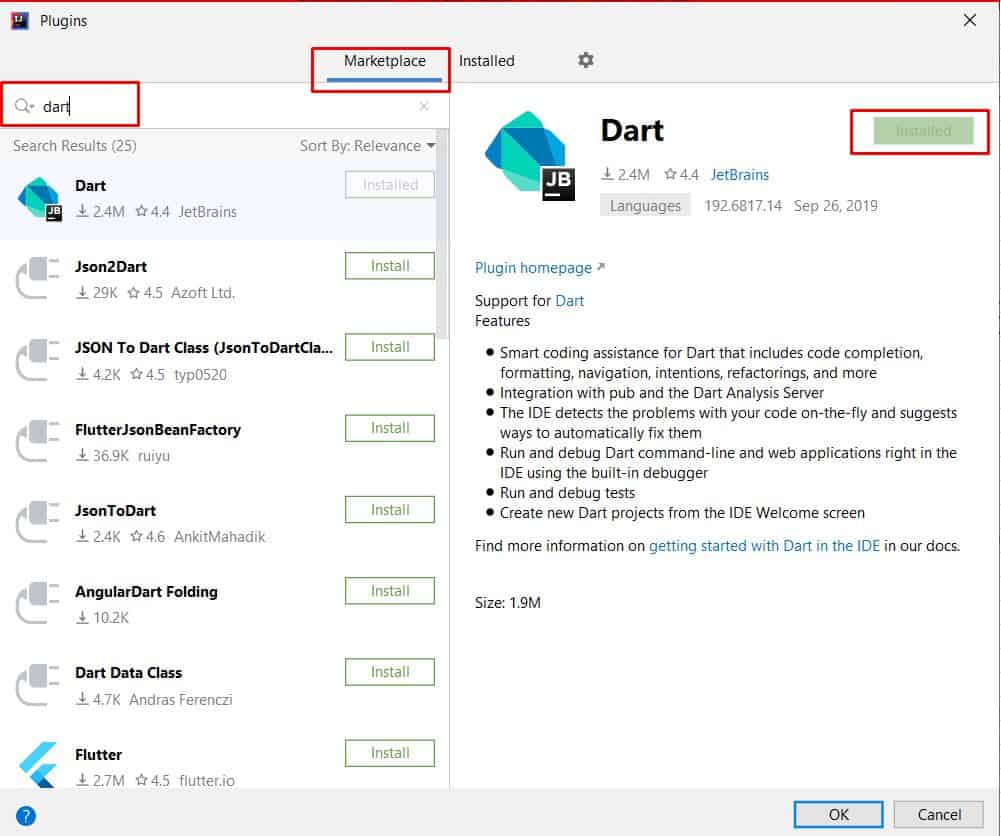1001x836 pixels.
Task: Confirm with the OK button
Action: [838, 814]
